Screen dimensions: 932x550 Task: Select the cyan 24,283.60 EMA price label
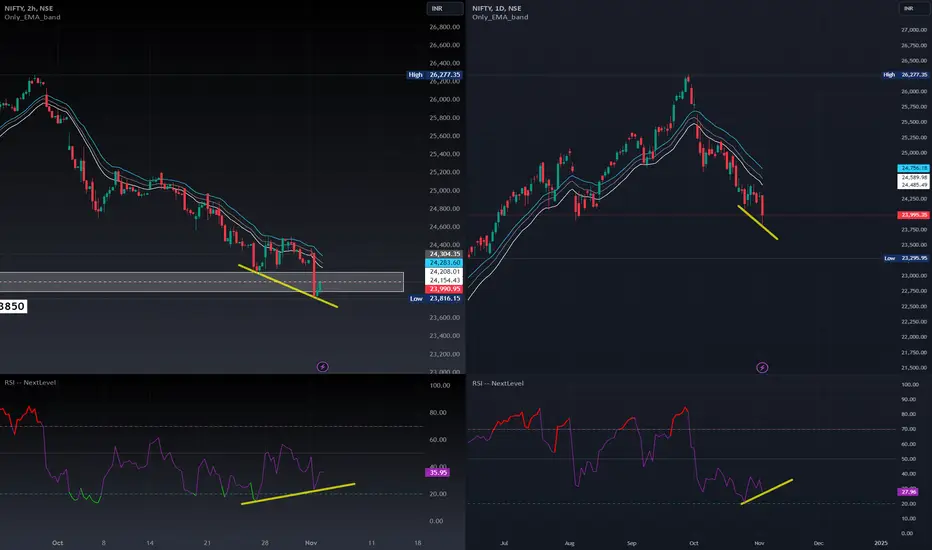[x=445, y=263]
